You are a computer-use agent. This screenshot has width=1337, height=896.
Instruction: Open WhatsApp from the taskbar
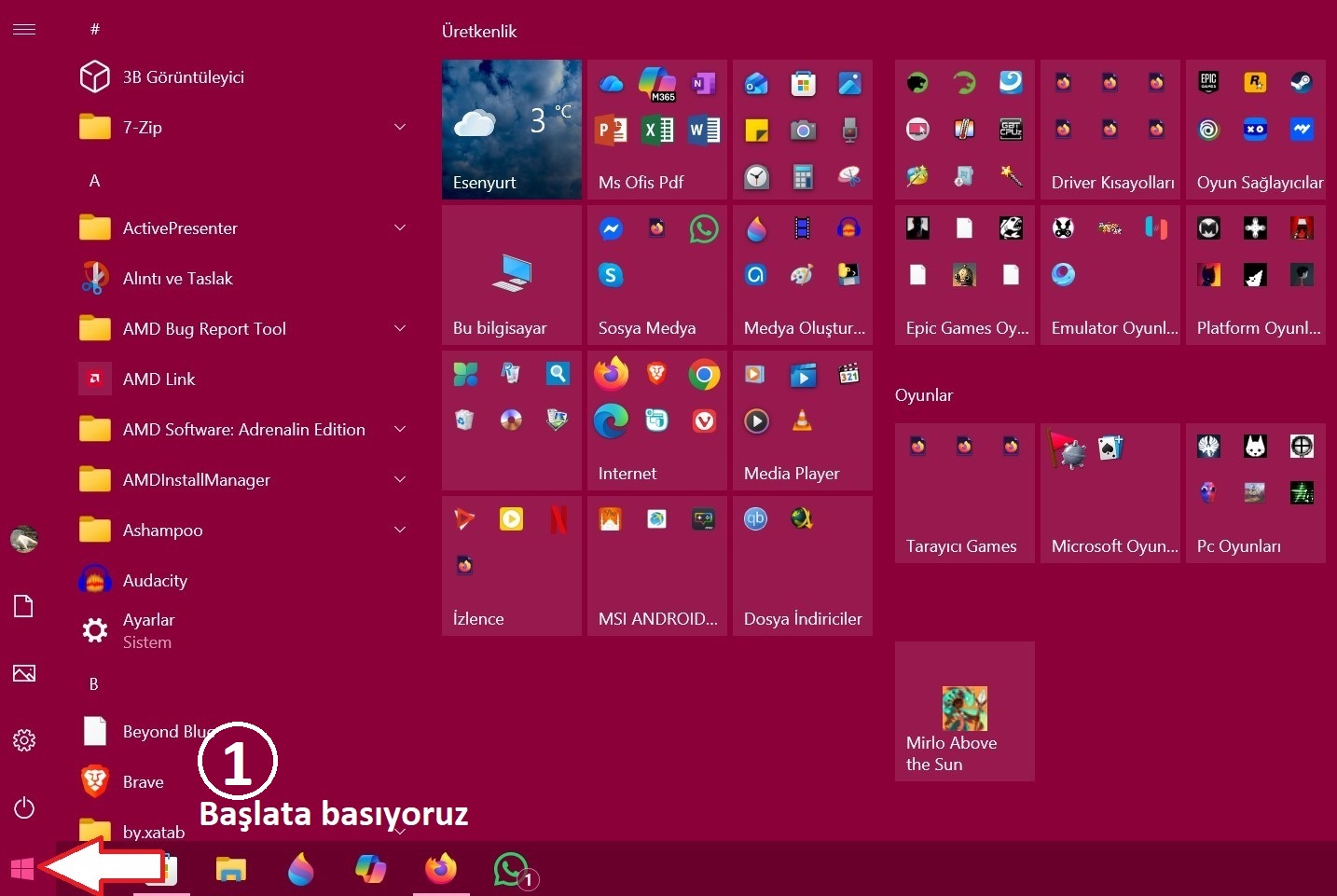(x=512, y=870)
